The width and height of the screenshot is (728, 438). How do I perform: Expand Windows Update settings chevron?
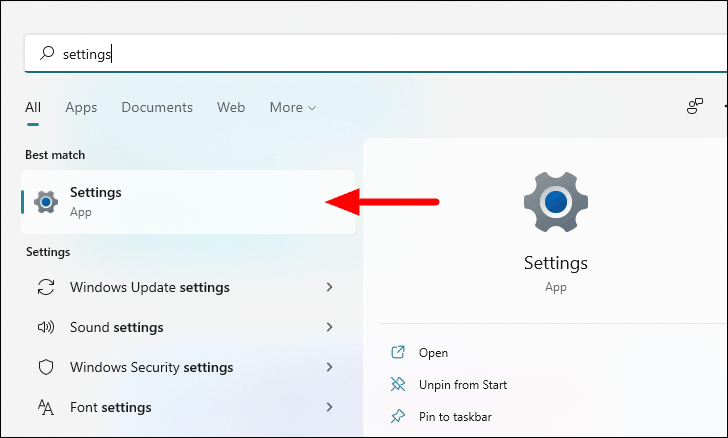pos(329,287)
